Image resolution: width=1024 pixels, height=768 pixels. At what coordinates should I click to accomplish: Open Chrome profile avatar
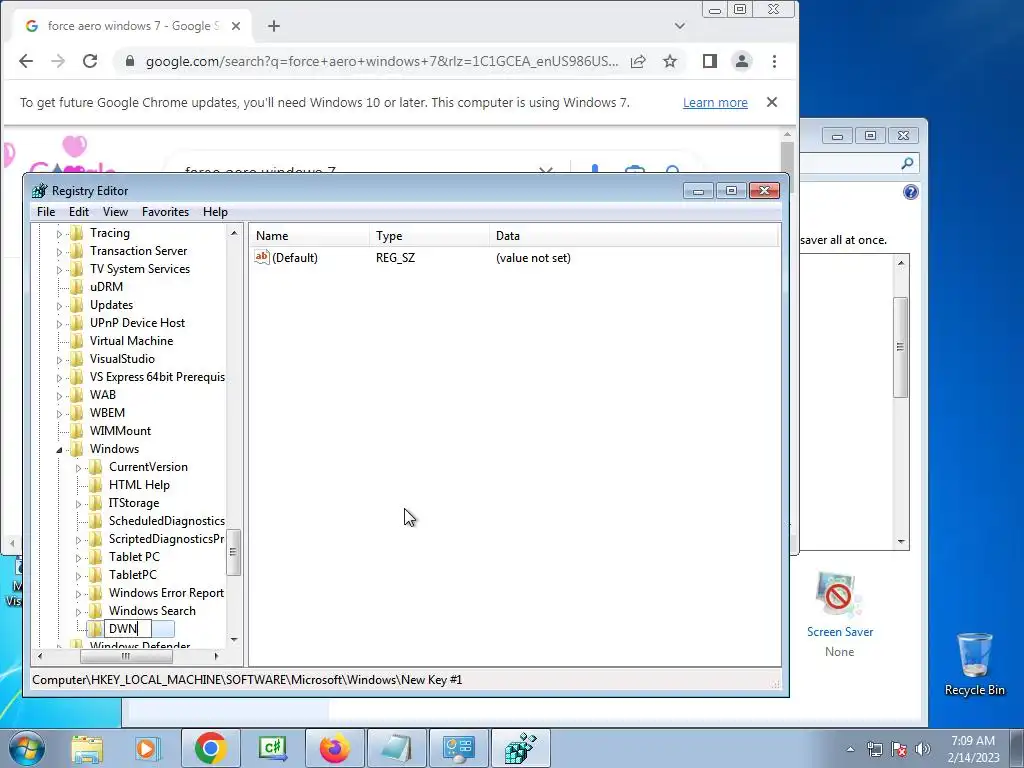point(742,61)
